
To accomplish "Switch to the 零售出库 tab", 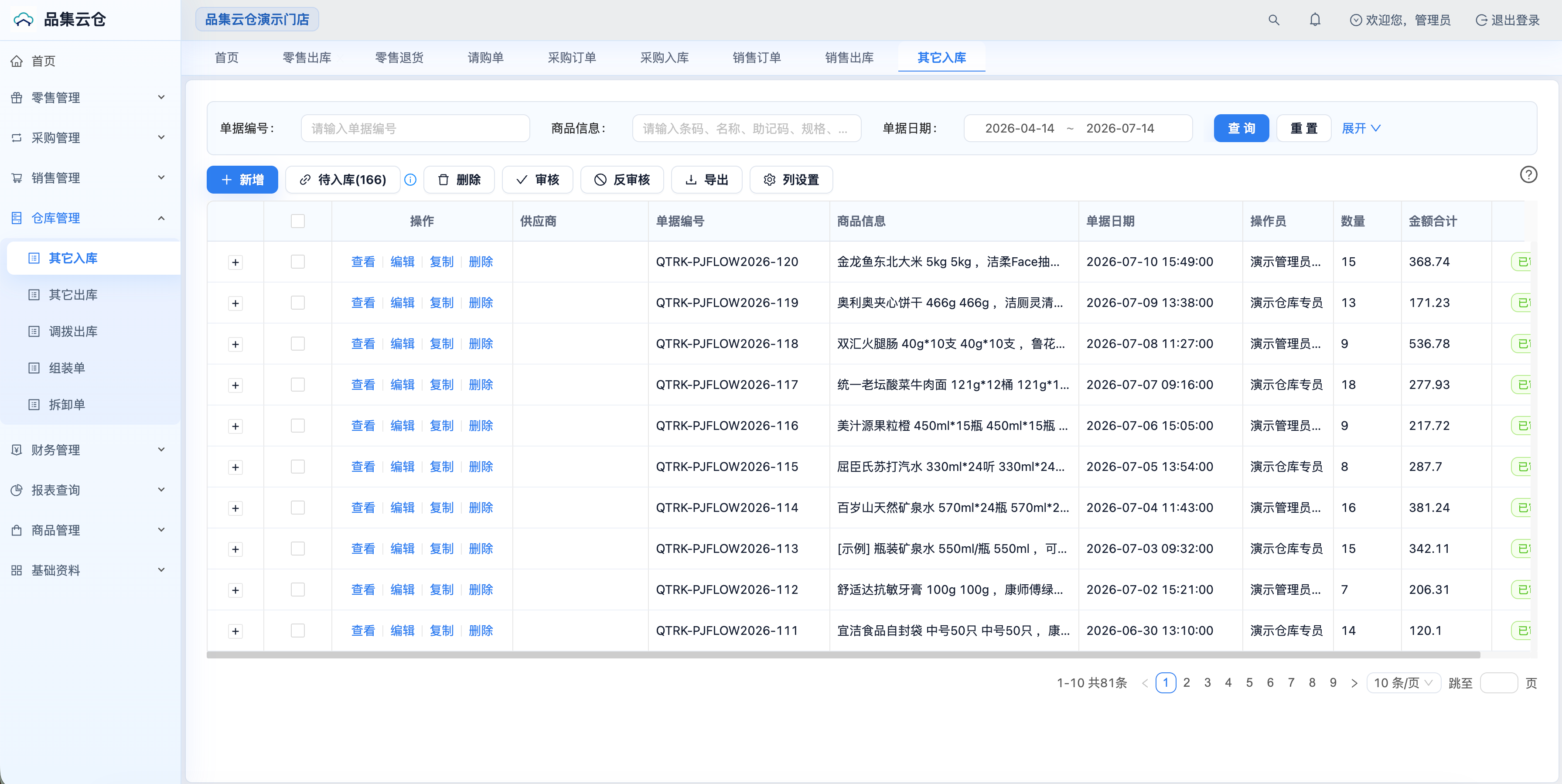I will pyautogui.click(x=307, y=58).
